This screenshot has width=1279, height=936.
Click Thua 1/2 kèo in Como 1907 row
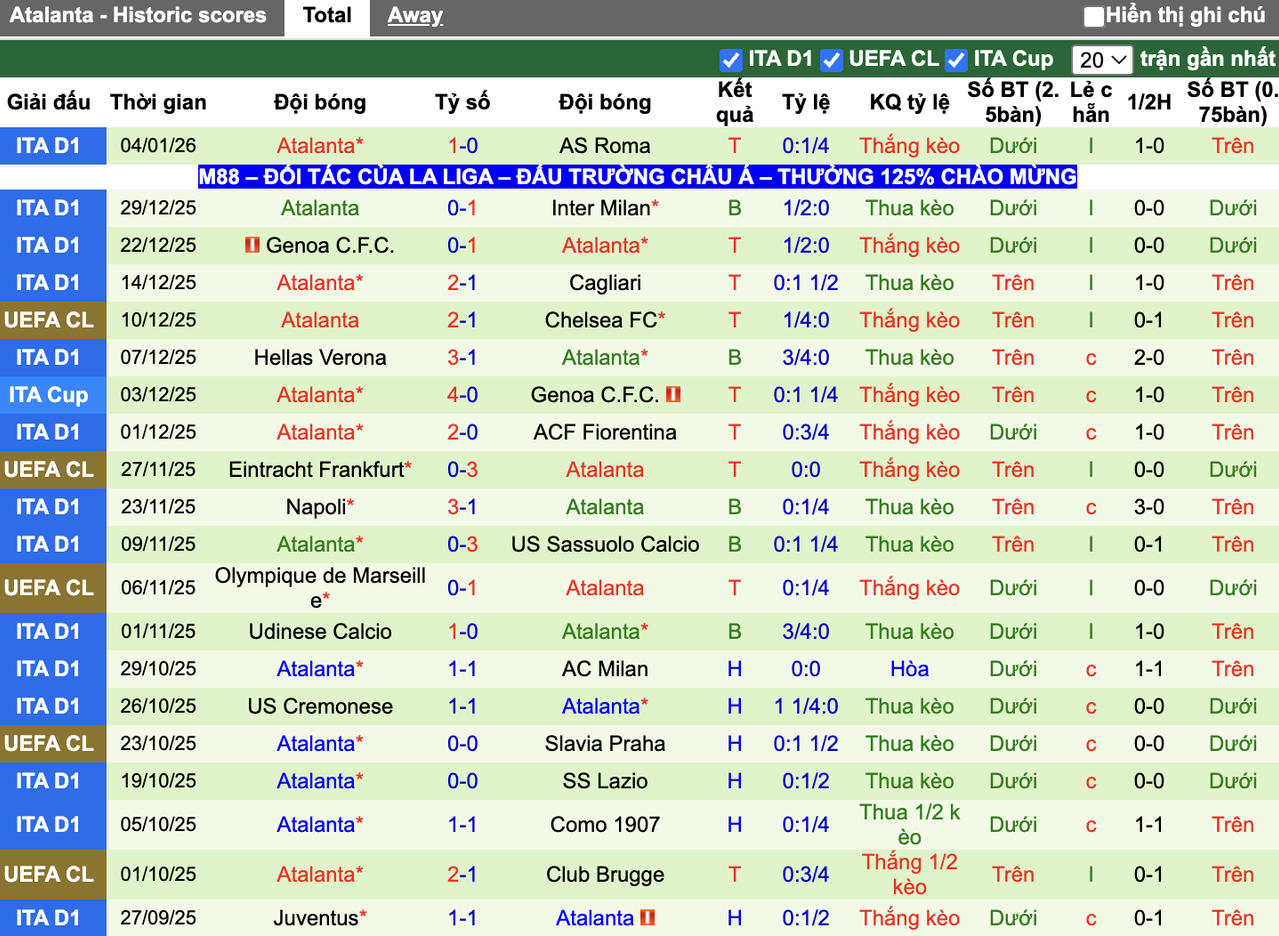pyautogui.click(x=909, y=825)
